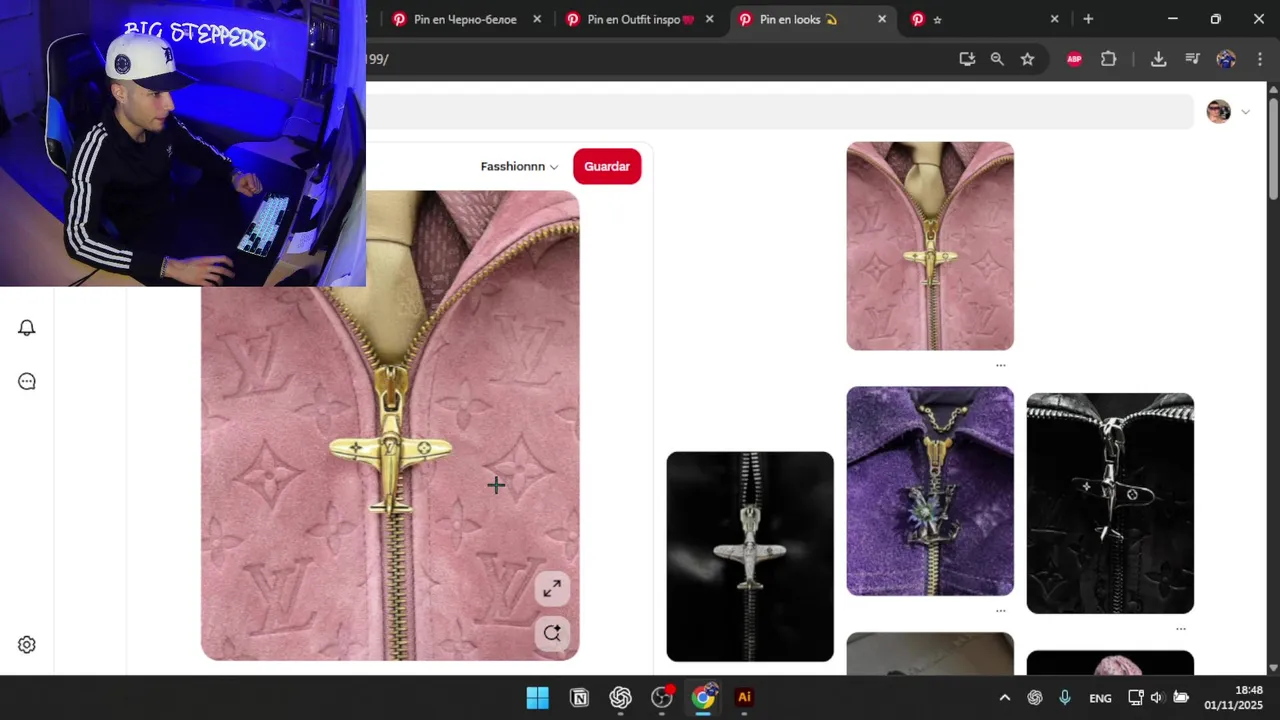Image resolution: width=1280 pixels, height=720 pixels.
Task: Close the star-titled Pinterest tab
Action: (x=1054, y=19)
